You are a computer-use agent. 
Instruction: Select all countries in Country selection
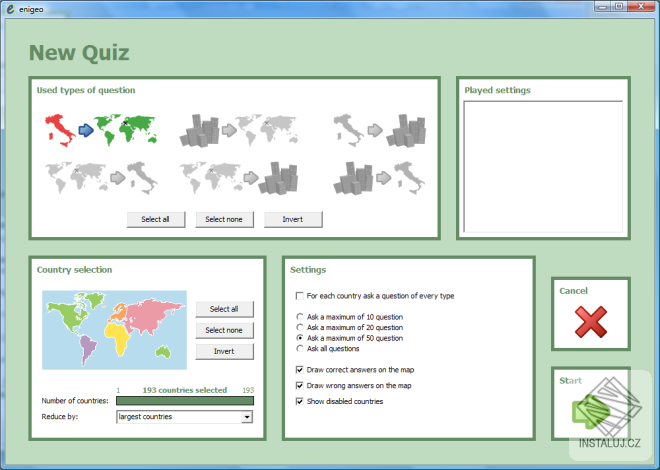(224, 309)
